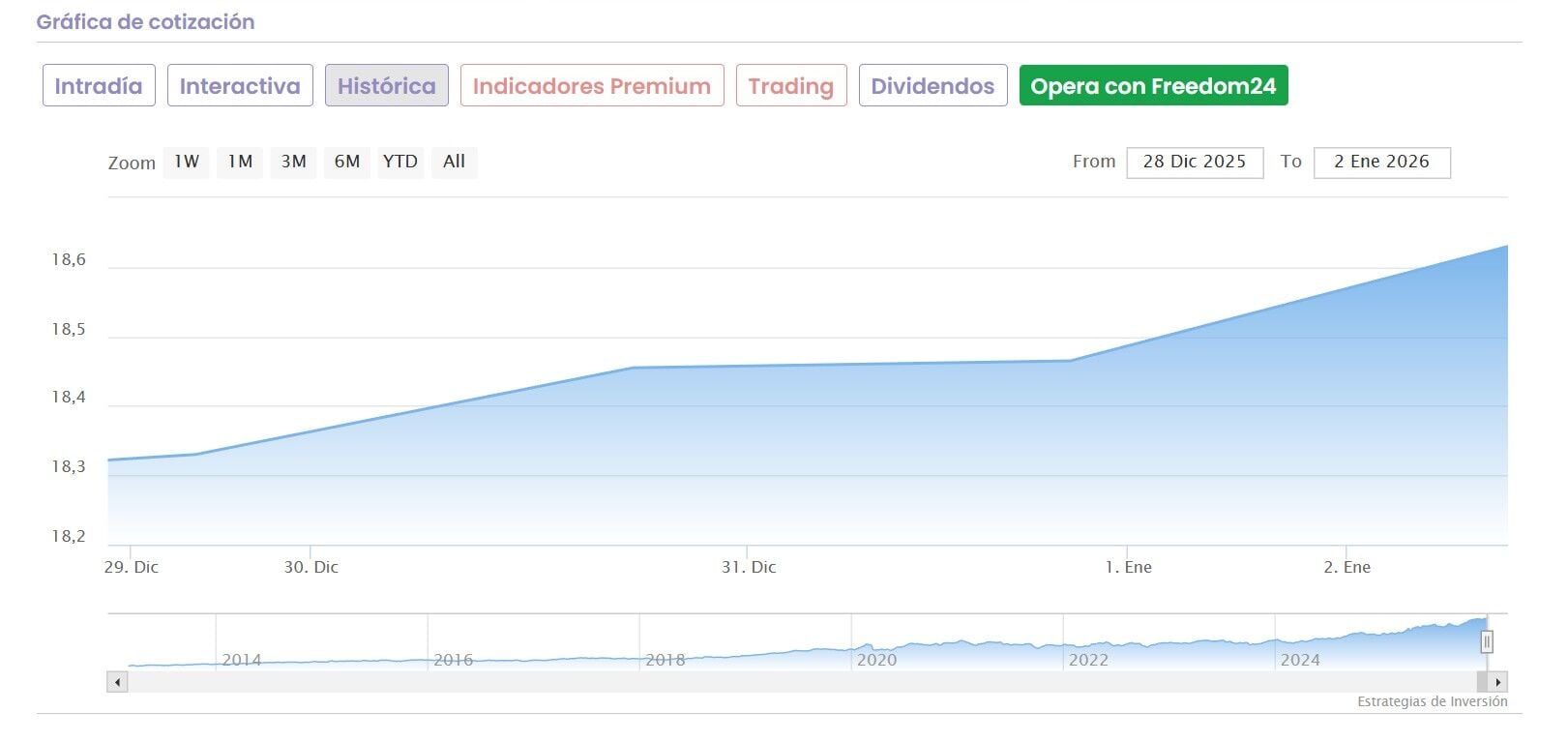Click the 2018 marker in the navigator

(665, 660)
